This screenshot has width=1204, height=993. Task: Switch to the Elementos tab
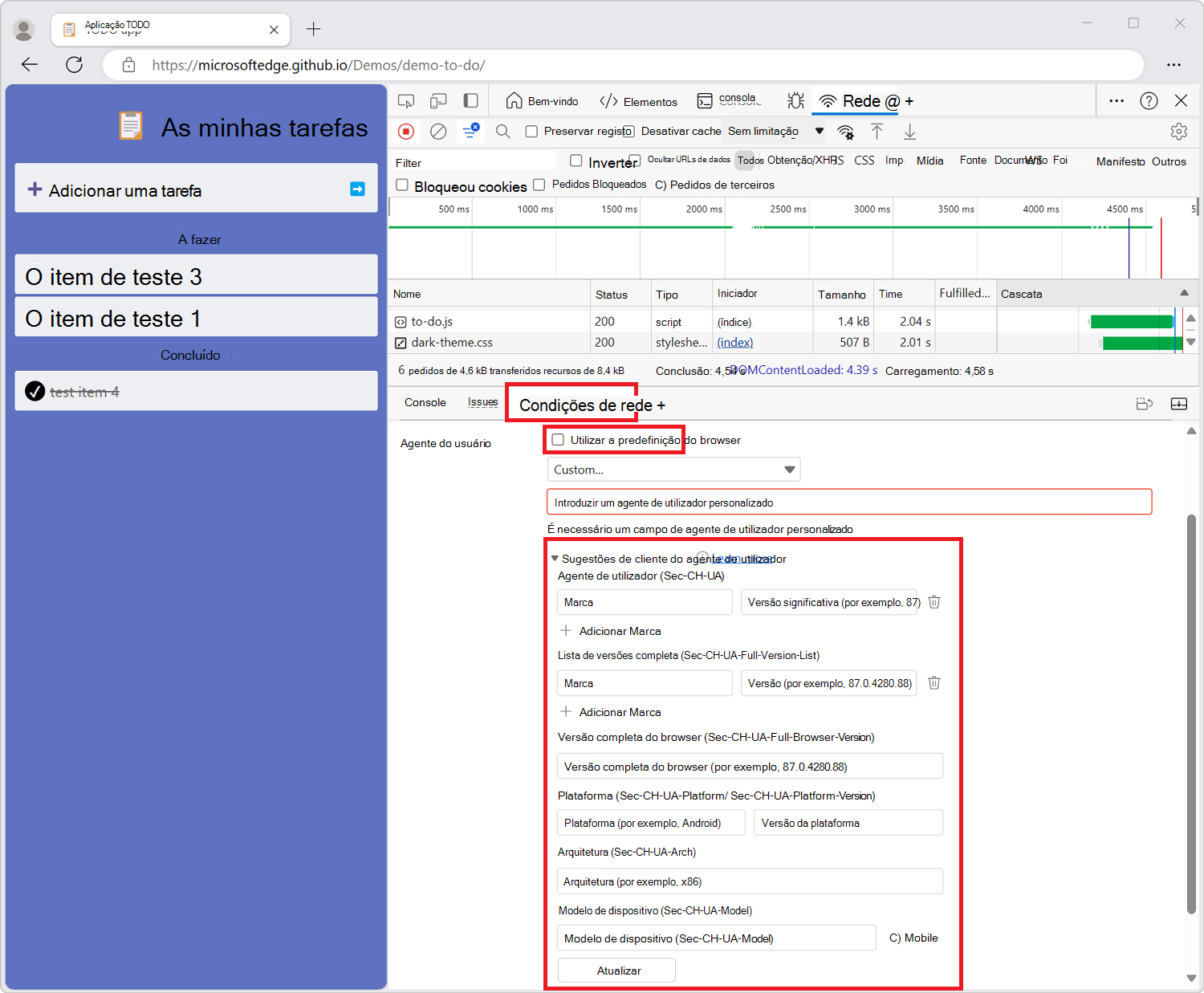[638, 101]
